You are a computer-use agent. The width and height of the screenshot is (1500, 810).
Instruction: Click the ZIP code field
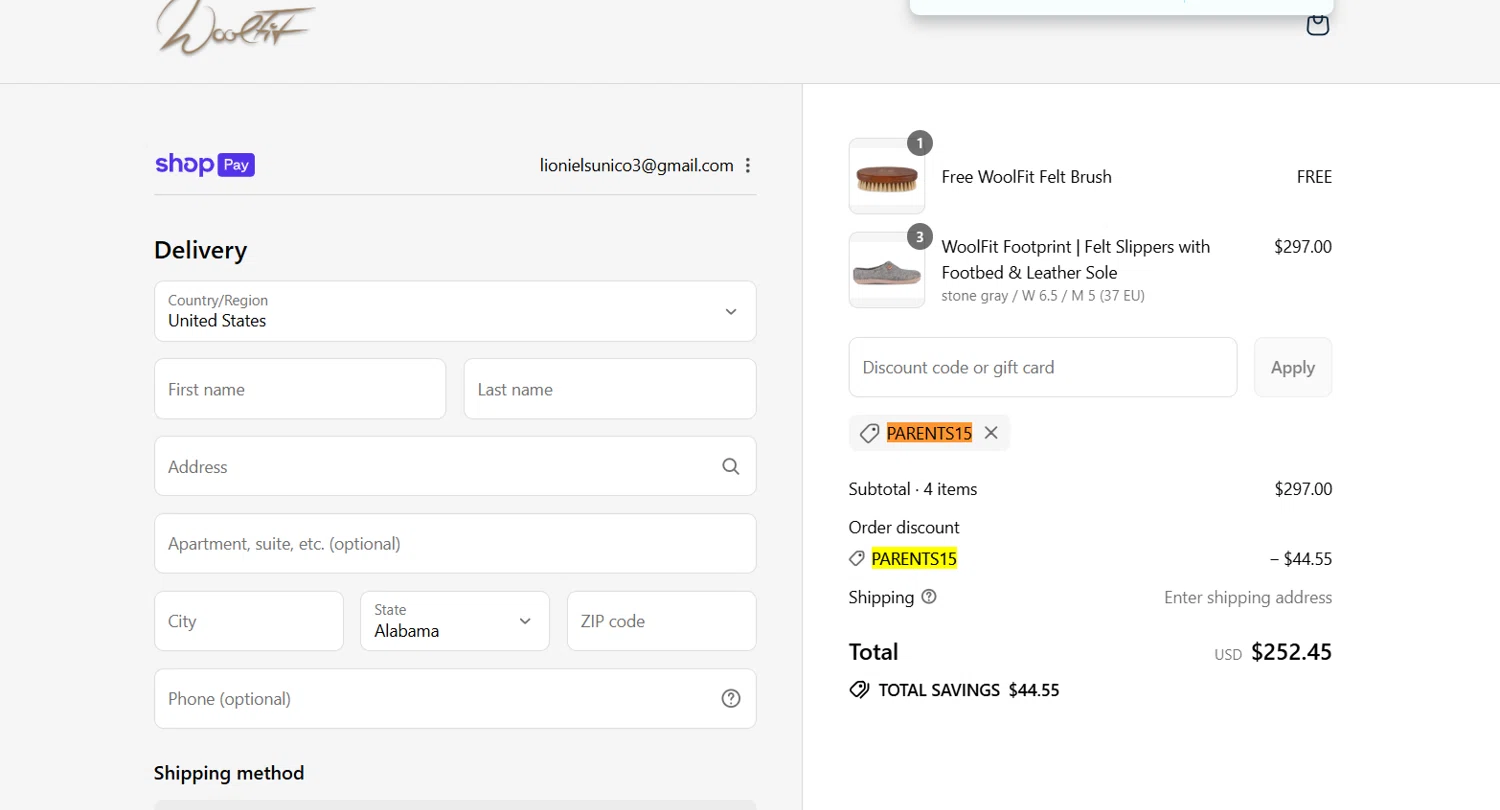[662, 621]
